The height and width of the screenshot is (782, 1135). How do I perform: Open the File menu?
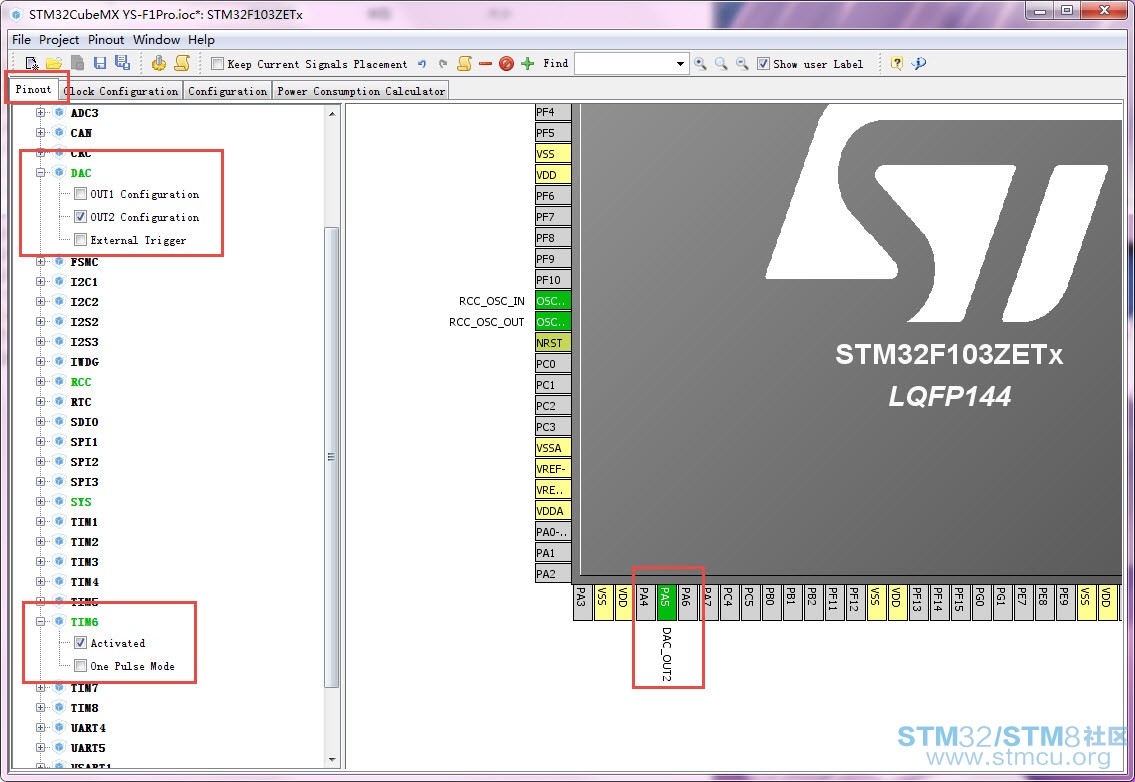(x=21, y=40)
